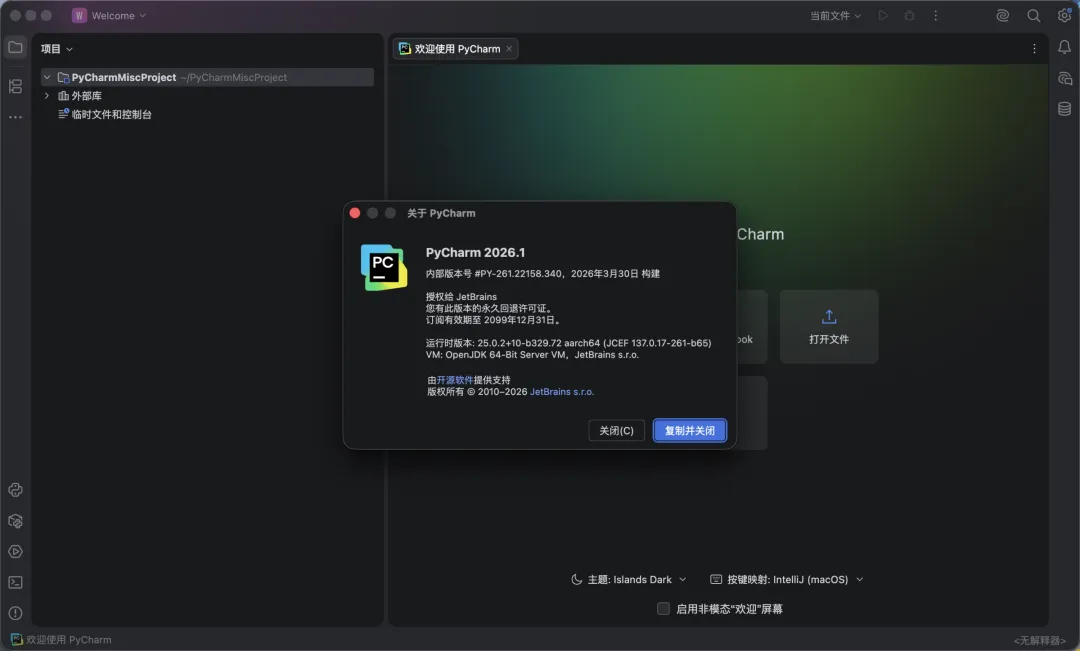Open the AI chat panel in right sidebar
The width and height of the screenshot is (1080, 651).
coord(1065,78)
